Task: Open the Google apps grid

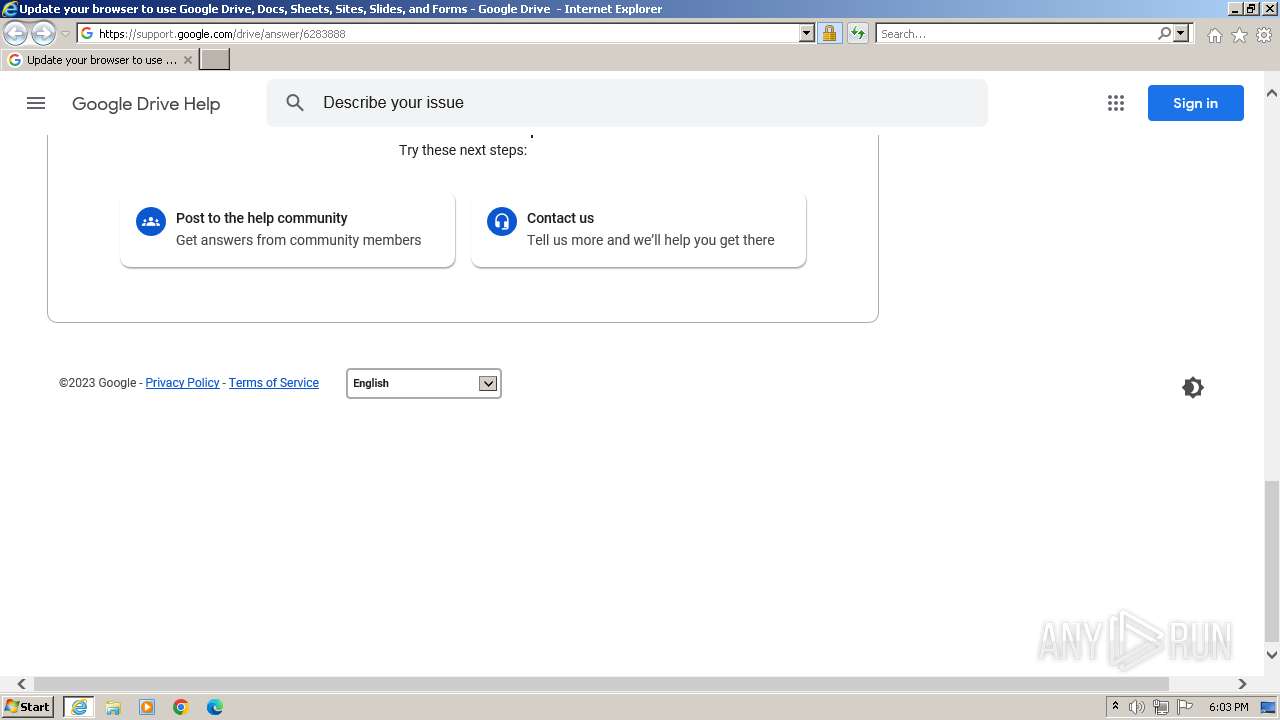Action: [x=1116, y=103]
